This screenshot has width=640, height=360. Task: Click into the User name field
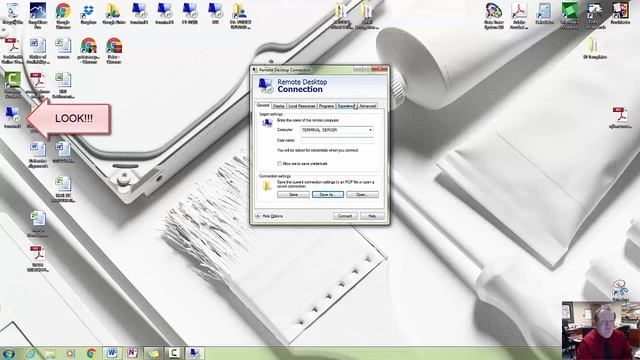(x=337, y=140)
